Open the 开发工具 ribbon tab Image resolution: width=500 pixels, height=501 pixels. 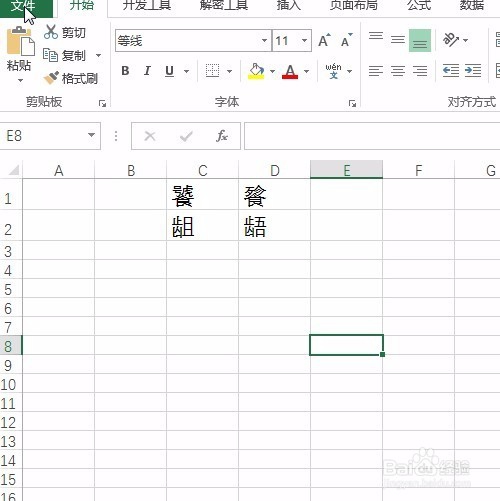(147, 5)
